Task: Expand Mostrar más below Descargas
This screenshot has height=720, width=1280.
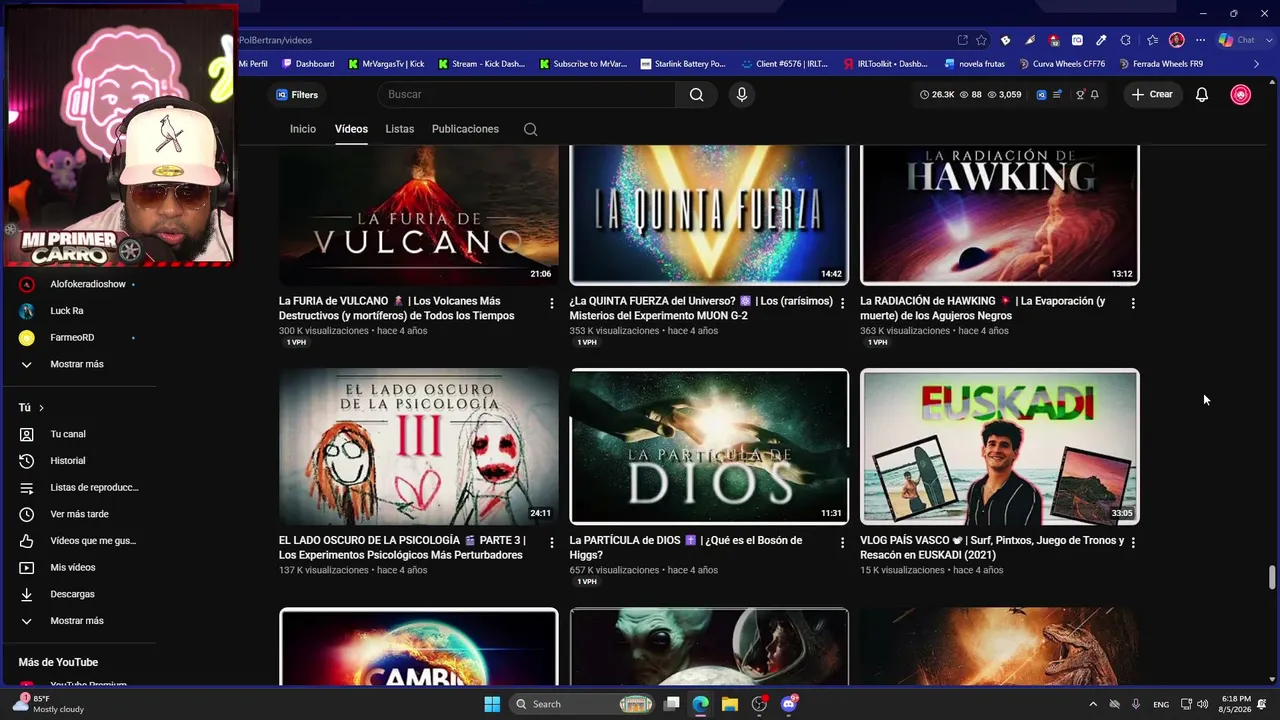Action: tap(78, 621)
